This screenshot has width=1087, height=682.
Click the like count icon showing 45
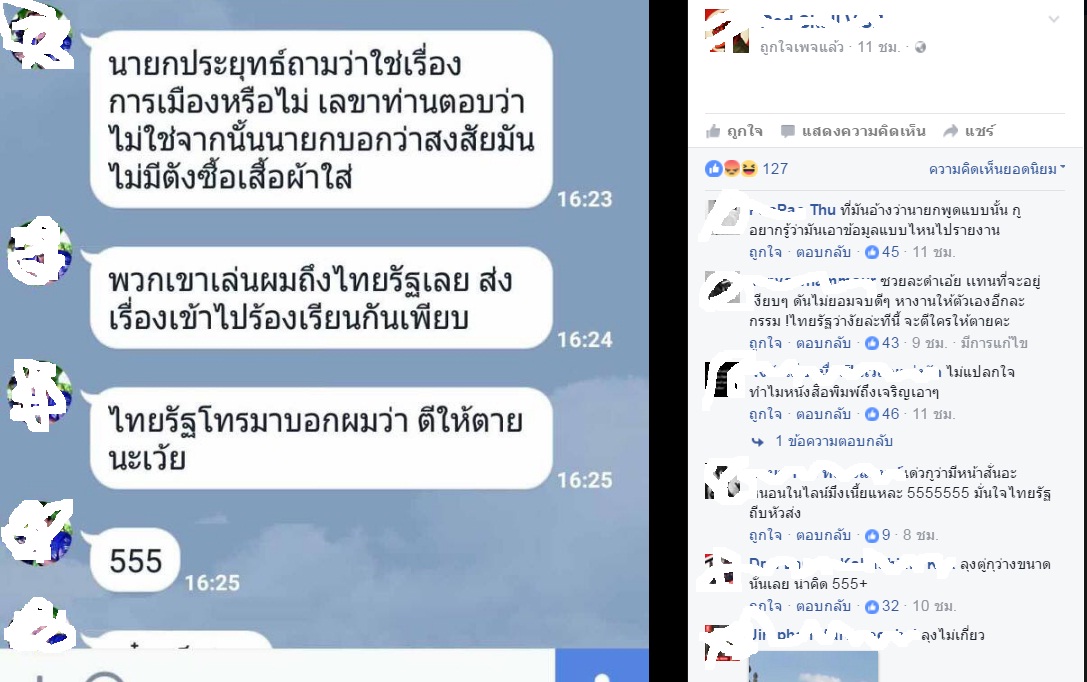[x=872, y=252]
